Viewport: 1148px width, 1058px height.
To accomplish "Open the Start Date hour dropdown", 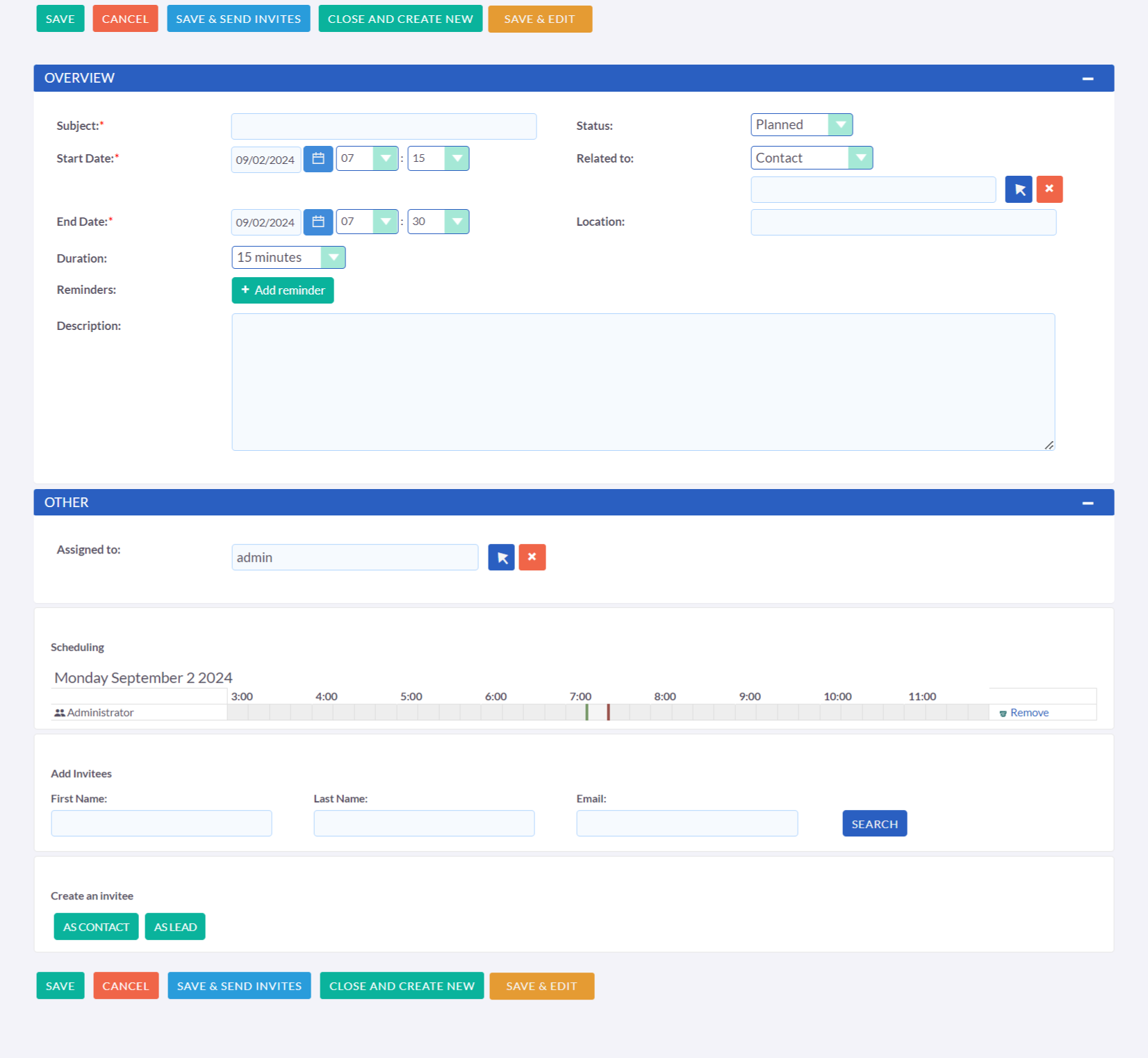I will [367, 159].
